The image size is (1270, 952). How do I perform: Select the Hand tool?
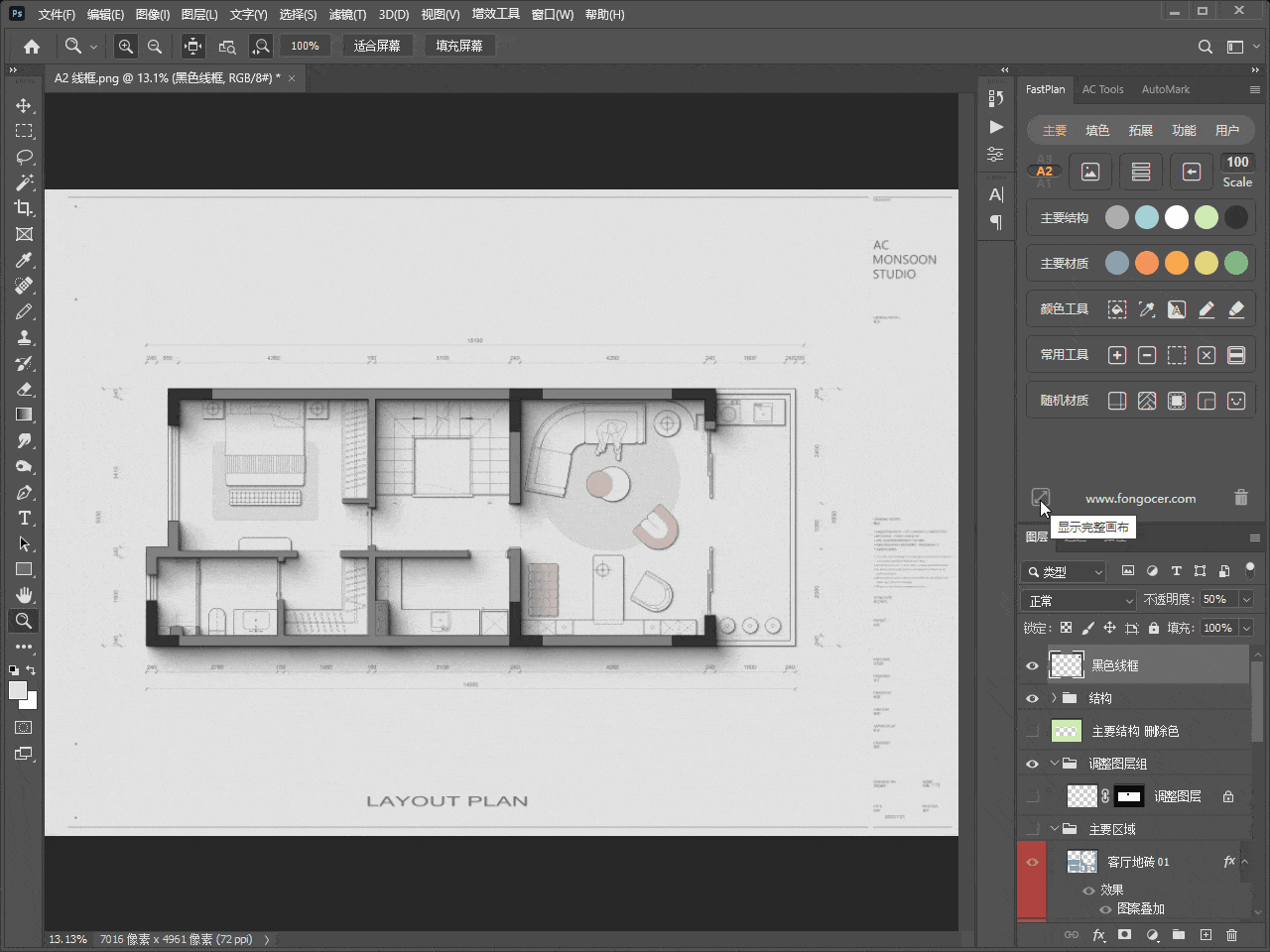[24, 595]
